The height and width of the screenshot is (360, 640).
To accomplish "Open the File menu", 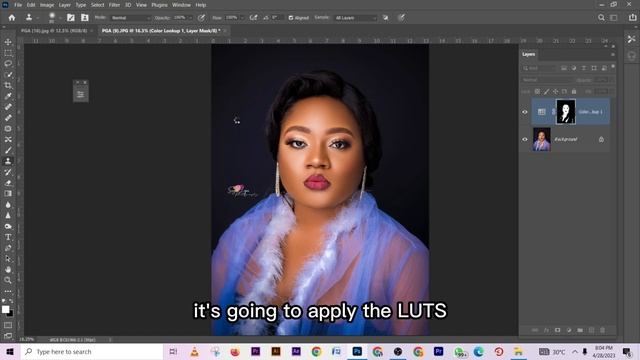I will pyautogui.click(x=18, y=5).
